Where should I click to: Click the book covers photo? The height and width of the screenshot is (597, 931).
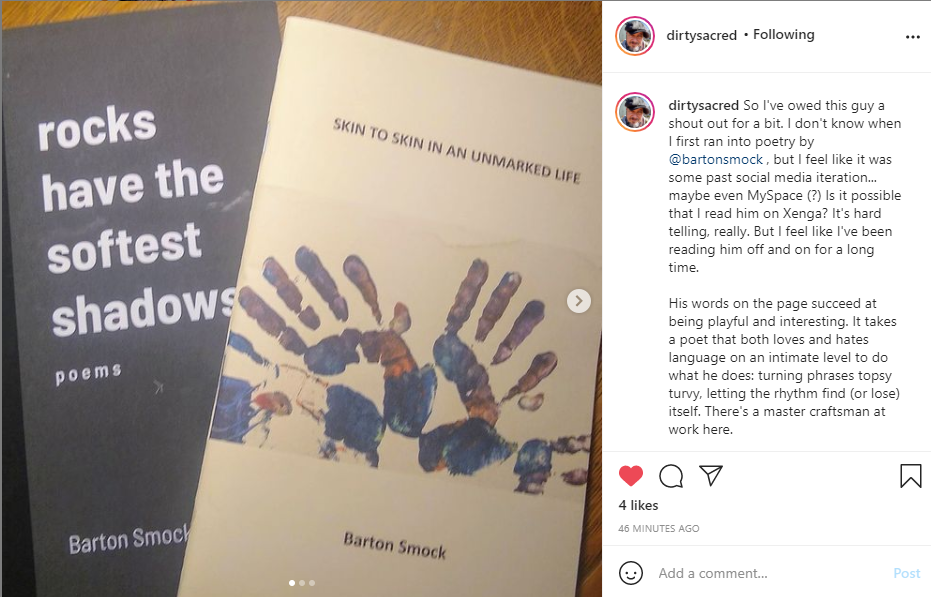302,297
